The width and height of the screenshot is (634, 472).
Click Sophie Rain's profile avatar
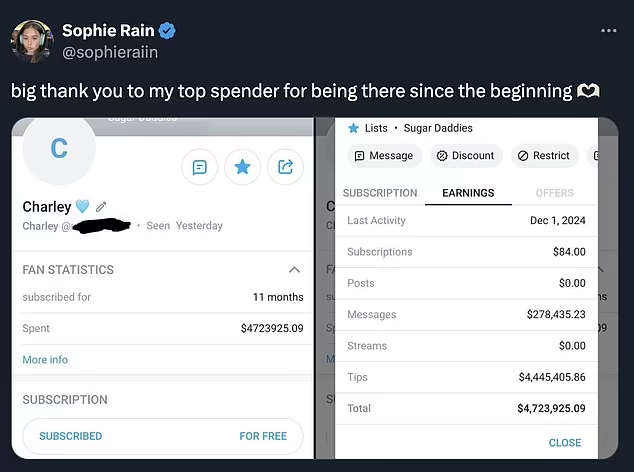32,40
